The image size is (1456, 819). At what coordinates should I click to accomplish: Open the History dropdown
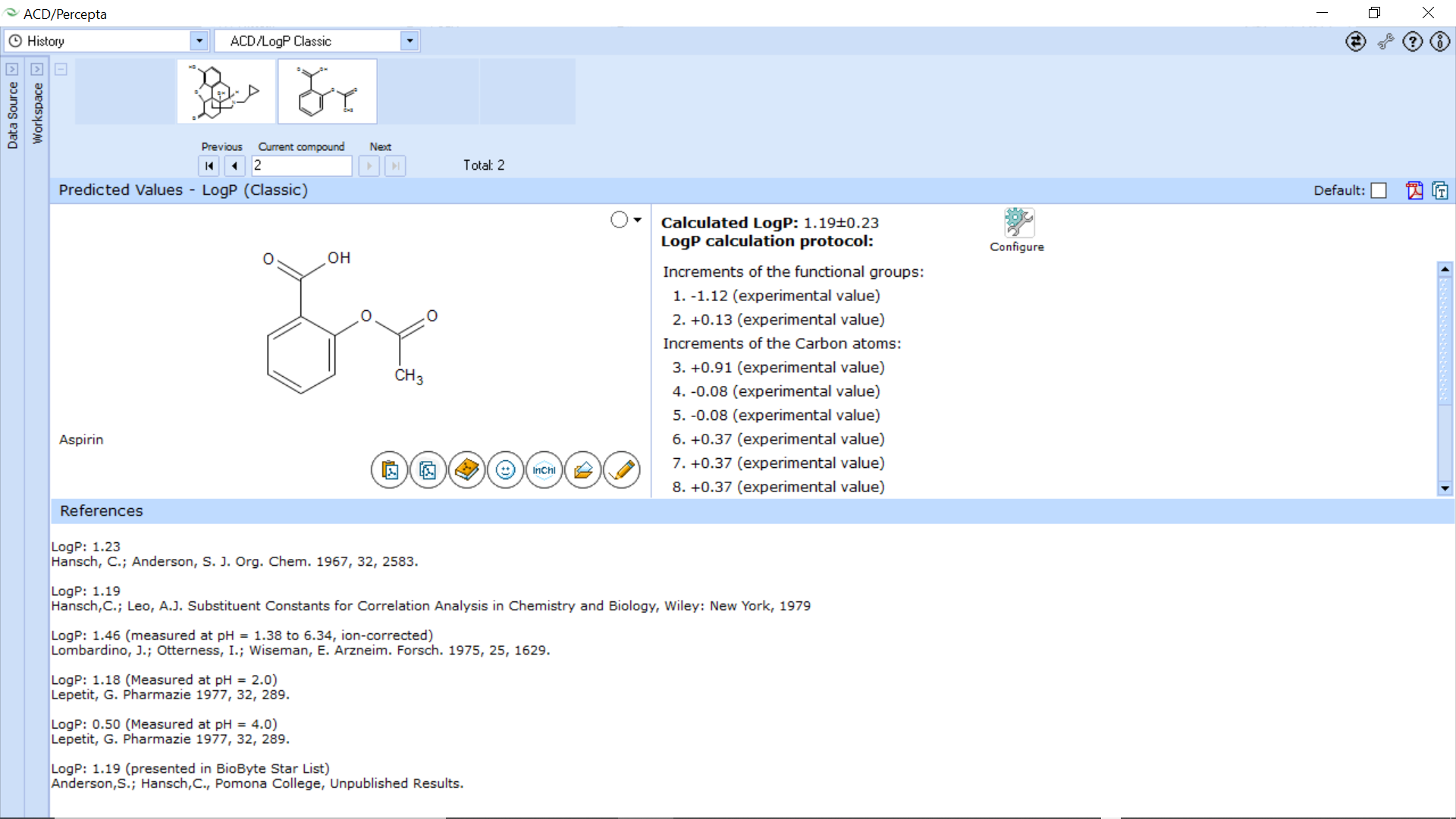click(199, 41)
